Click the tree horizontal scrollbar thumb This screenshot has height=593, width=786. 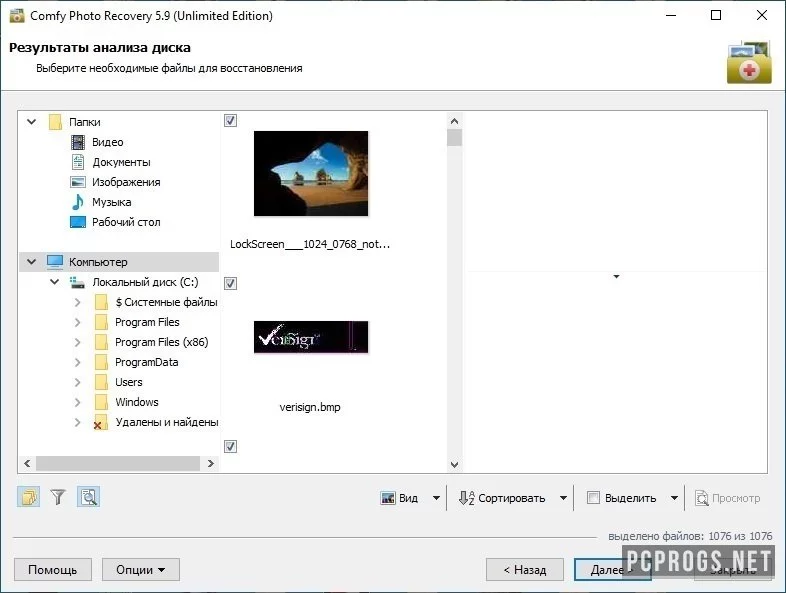tap(118, 464)
